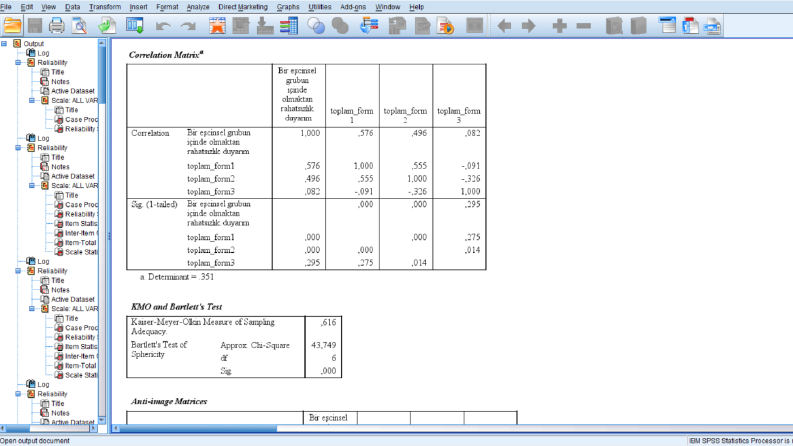Select the Anti-image Matrices title
The height and width of the screenshot is (446, 793).
(169, 401)
